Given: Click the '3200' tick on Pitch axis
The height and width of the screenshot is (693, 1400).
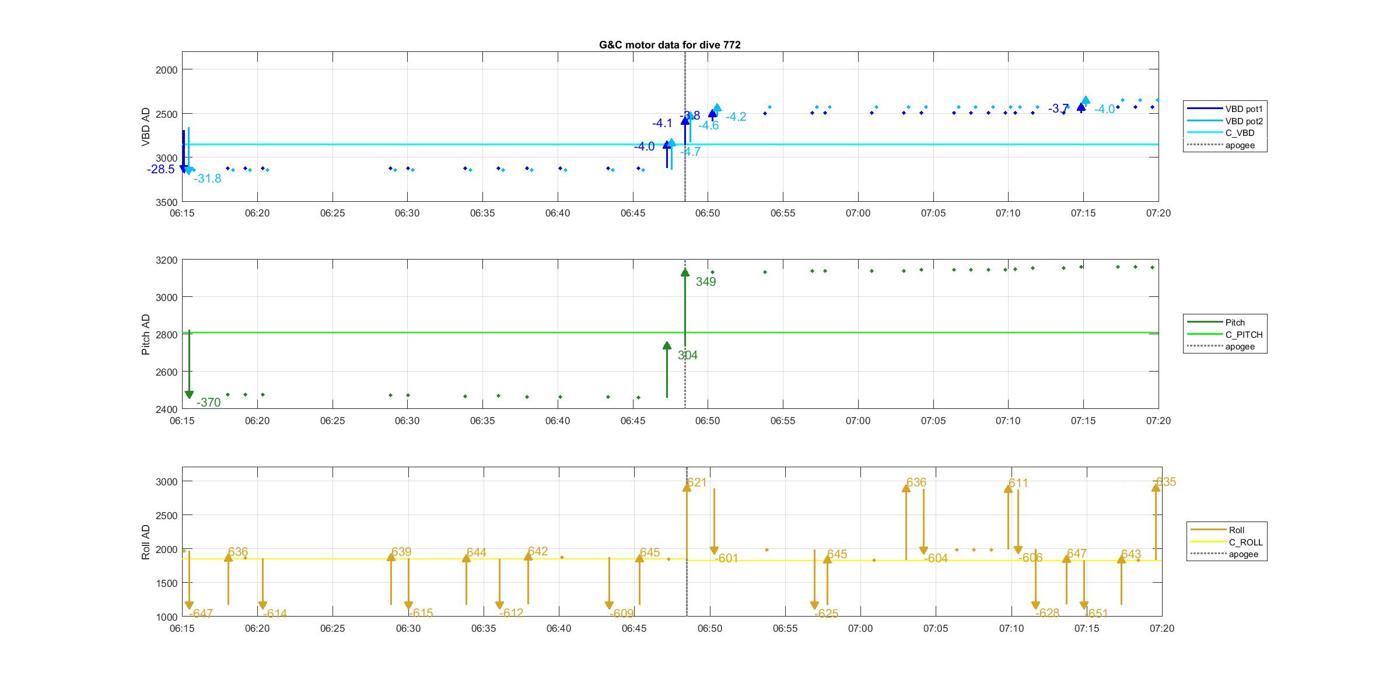Looking at the screenshot, I should click(x=166, y=260).
